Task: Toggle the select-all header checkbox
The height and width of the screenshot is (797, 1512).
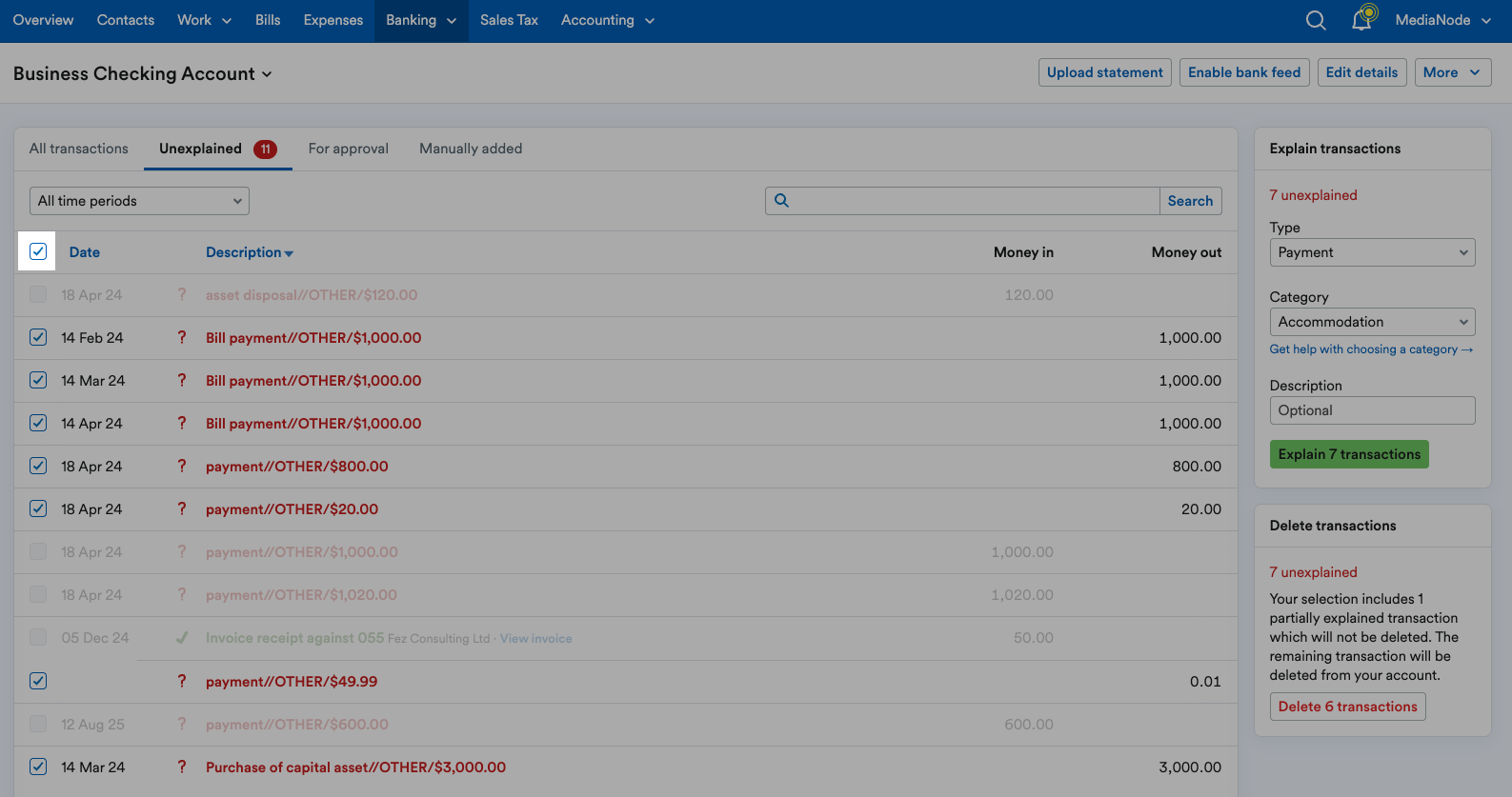Action: pos(38,252)
